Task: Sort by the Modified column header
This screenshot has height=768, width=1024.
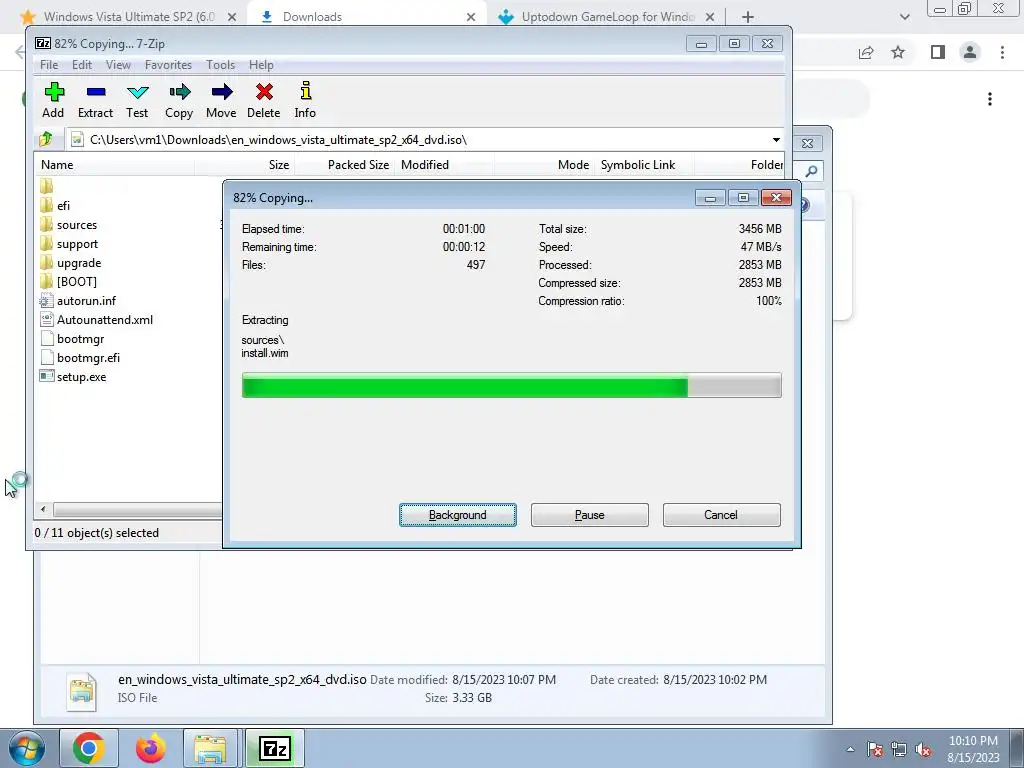Action: (x=445, y=165)
